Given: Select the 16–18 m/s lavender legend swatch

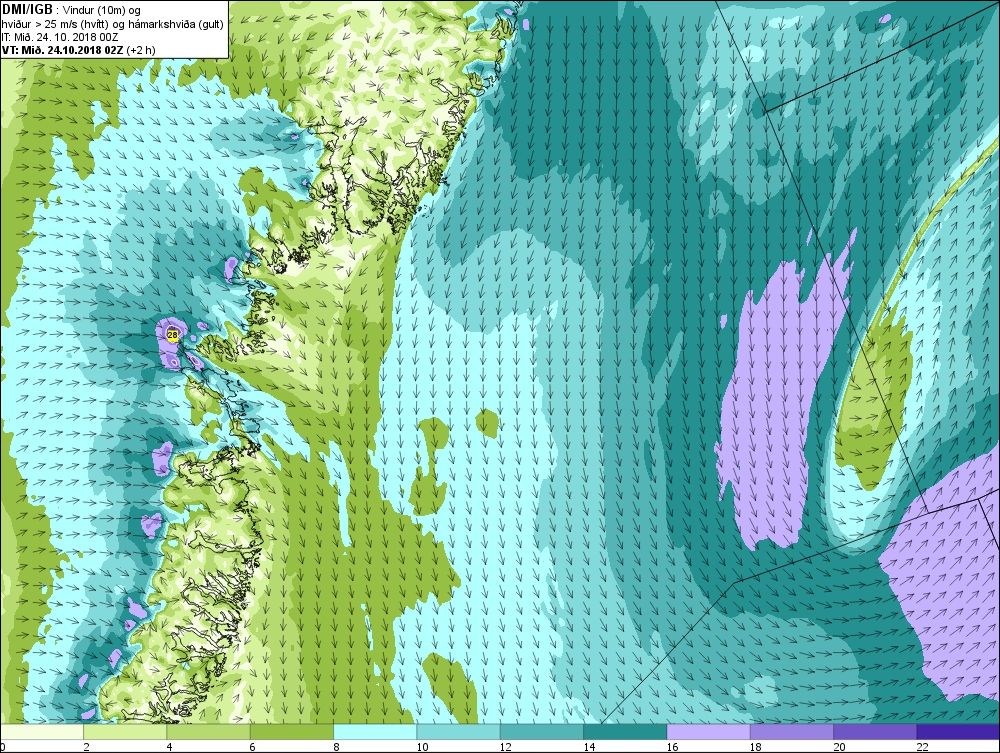Looking at the screenshot, I should pyautogui.click(x=708, y=731).
